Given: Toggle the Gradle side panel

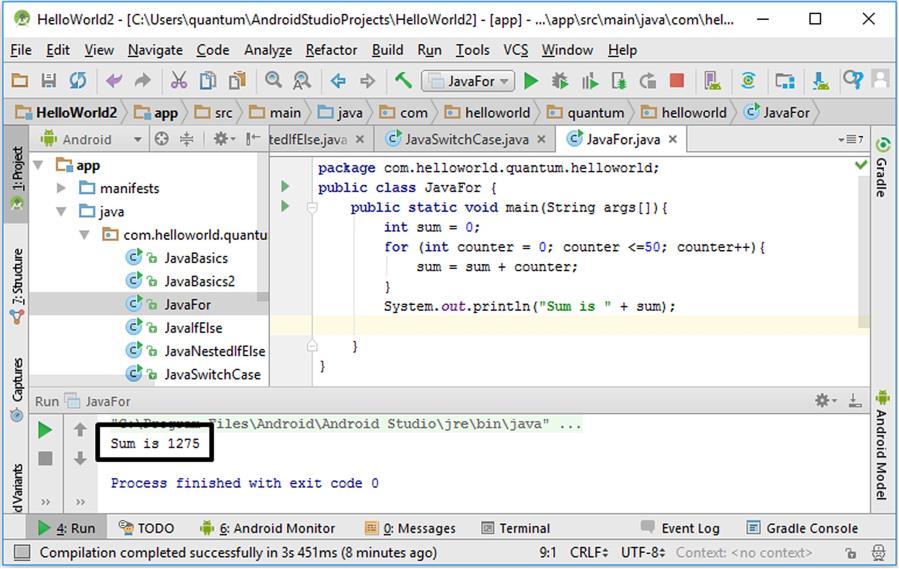Looking at the screenshot, I should [882, 167].
